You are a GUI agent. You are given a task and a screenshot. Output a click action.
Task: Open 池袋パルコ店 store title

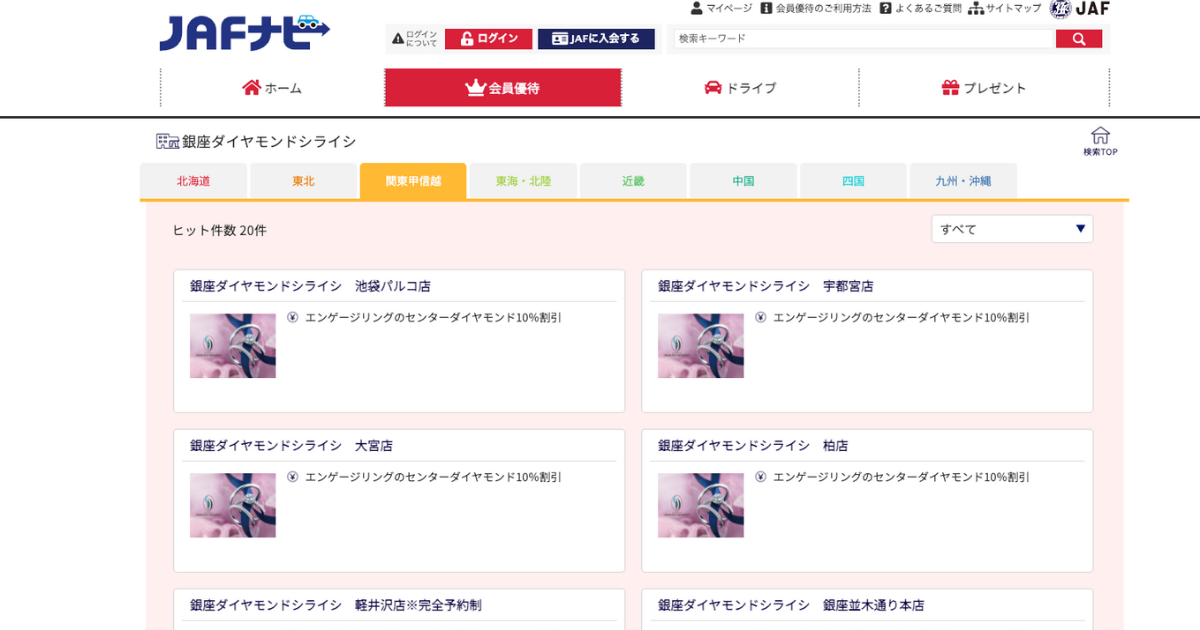[x=310, y=286]
